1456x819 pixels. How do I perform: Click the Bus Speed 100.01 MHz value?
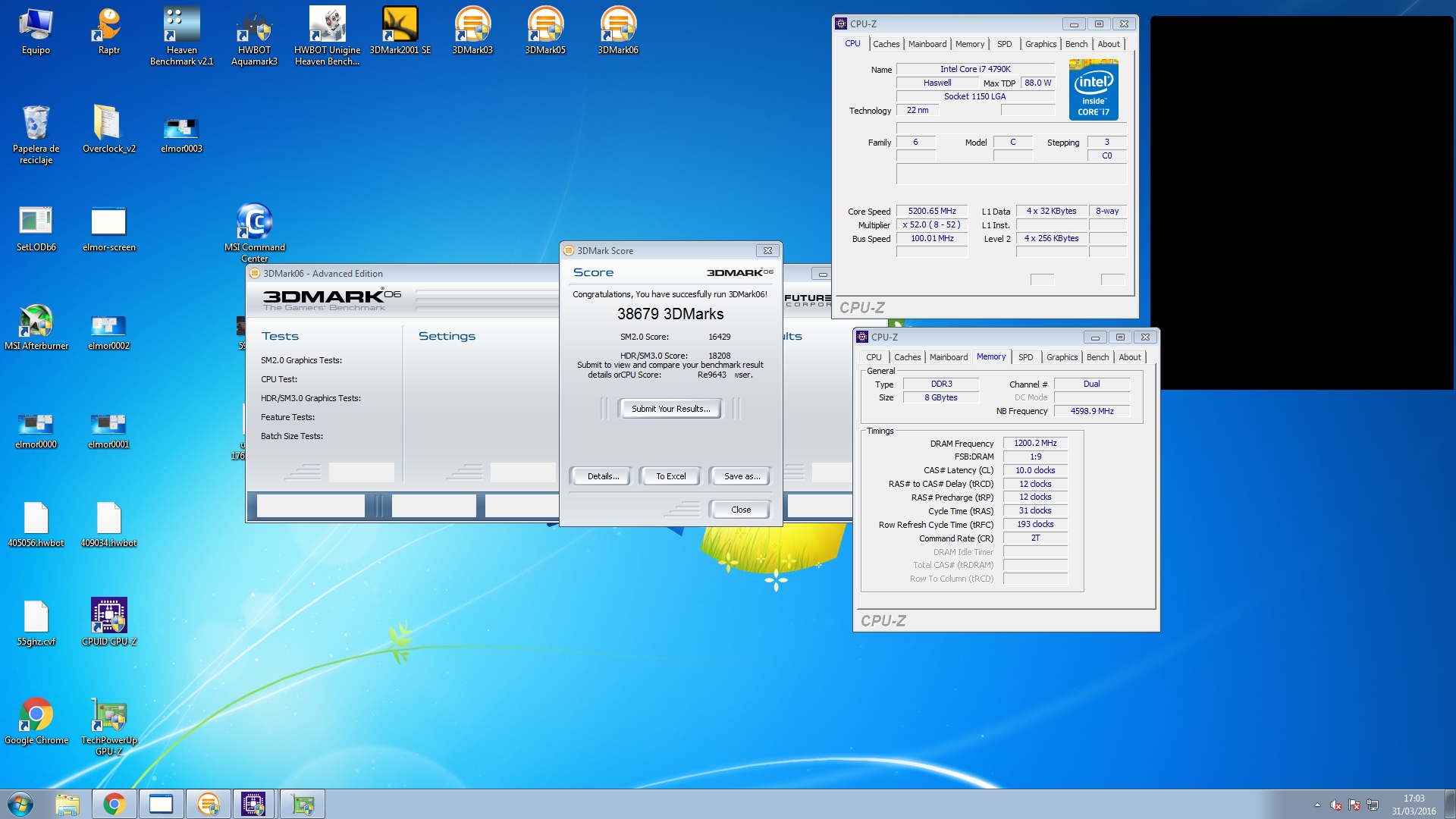(x=932, y=238)
